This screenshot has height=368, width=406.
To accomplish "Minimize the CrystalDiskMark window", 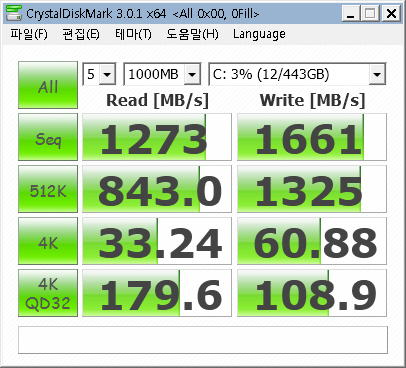I will click(x=351, y=14).
